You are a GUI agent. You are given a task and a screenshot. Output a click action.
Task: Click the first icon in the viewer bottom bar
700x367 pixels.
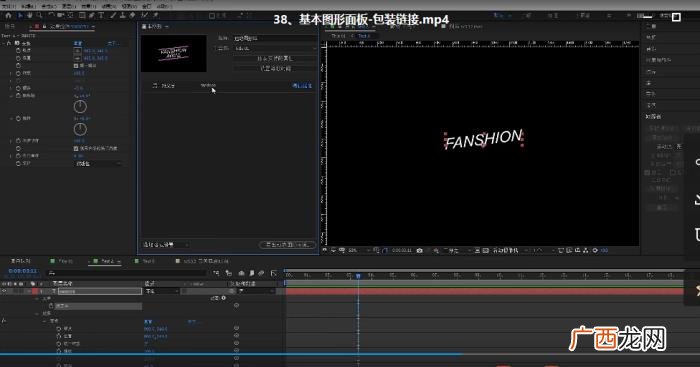click(325, 250)
